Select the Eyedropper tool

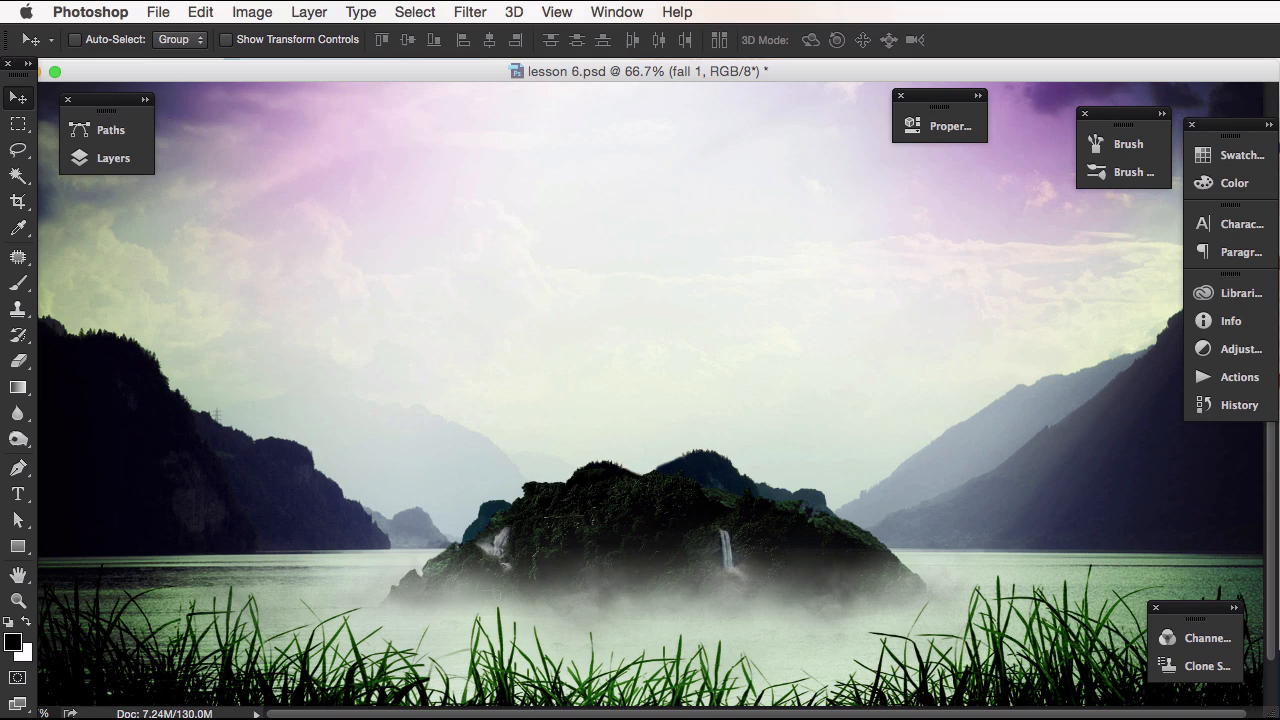tap(18, 229)
